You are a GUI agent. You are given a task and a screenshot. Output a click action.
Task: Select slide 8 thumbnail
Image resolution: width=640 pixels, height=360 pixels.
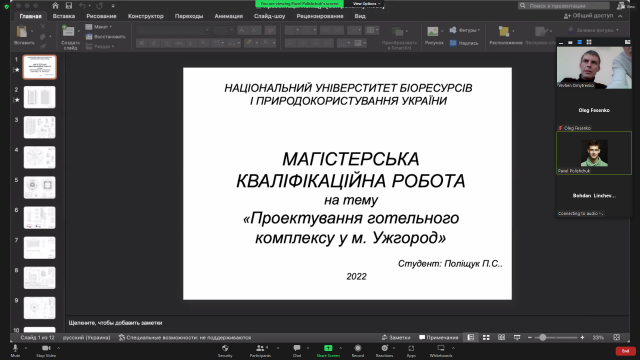40,278
